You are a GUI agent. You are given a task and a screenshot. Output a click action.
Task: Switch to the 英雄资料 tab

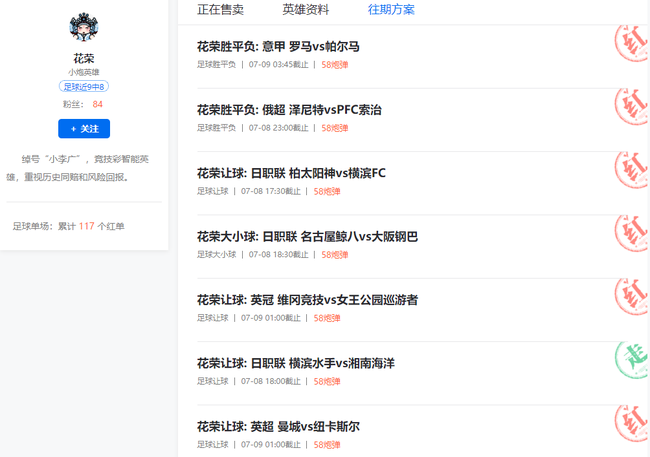pyautogui.click(x=306, y=10)
